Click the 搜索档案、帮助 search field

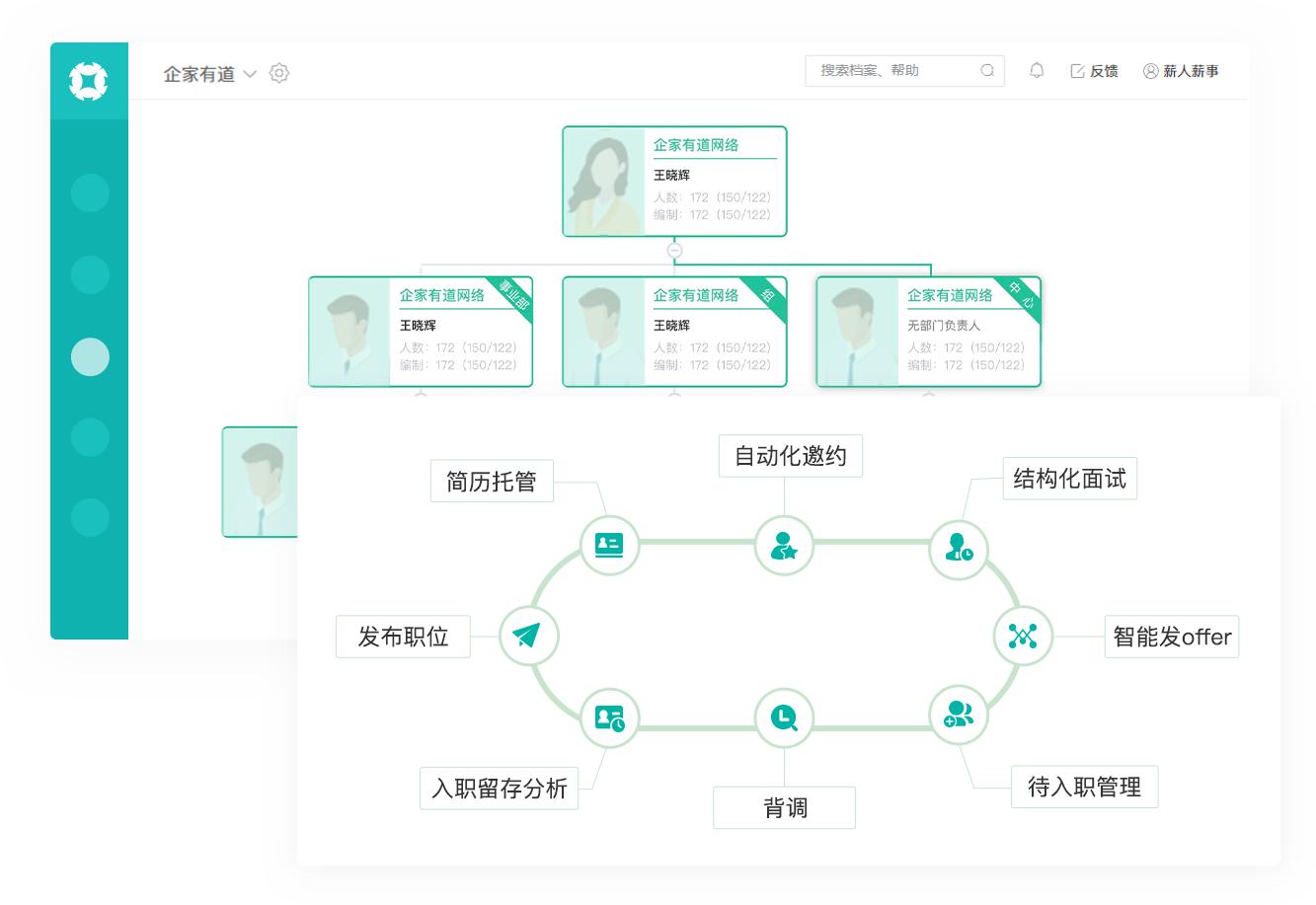904,70
